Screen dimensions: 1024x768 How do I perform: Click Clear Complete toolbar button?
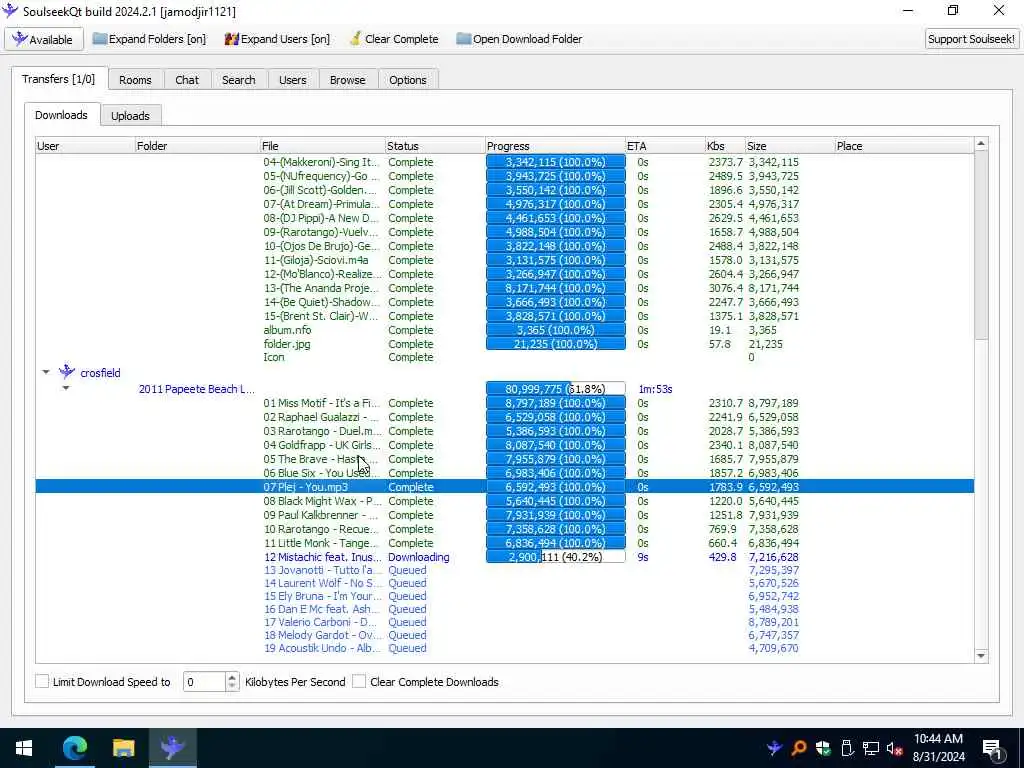[x=394, y=39]
